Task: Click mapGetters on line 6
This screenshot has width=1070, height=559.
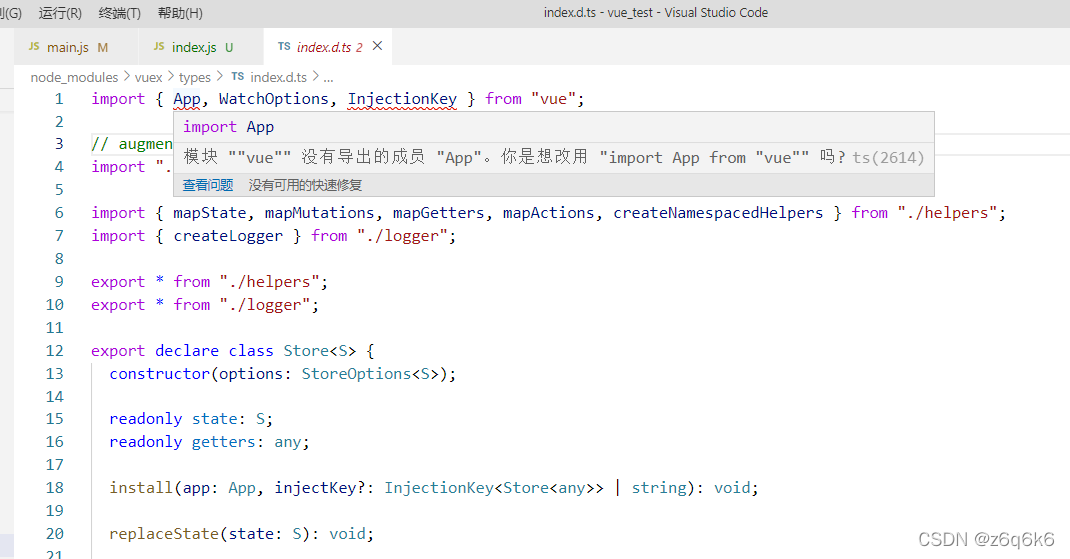Action: click(x=439, y=213)
